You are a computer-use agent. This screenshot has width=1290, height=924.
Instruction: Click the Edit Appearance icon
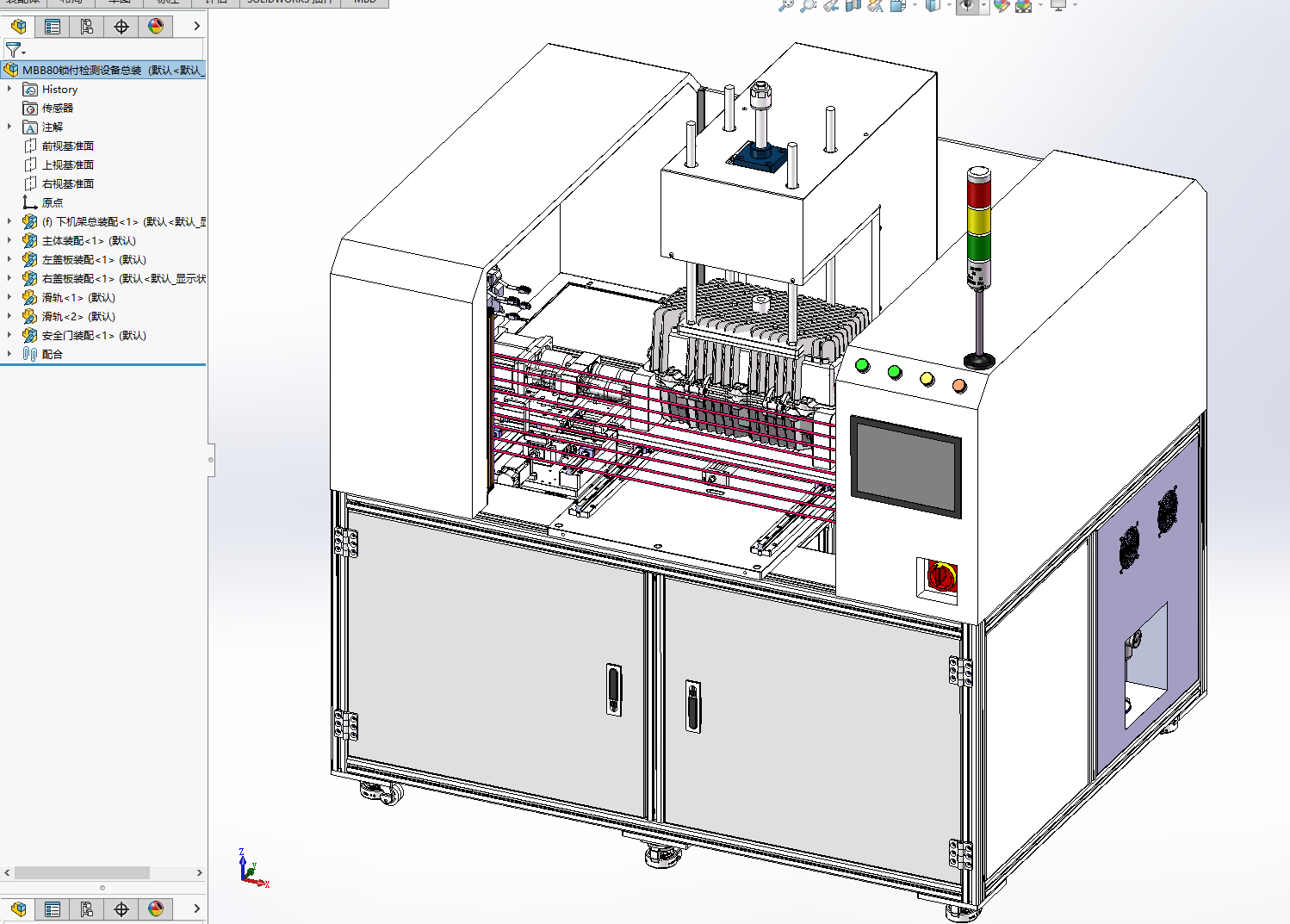pos(1002,5)
